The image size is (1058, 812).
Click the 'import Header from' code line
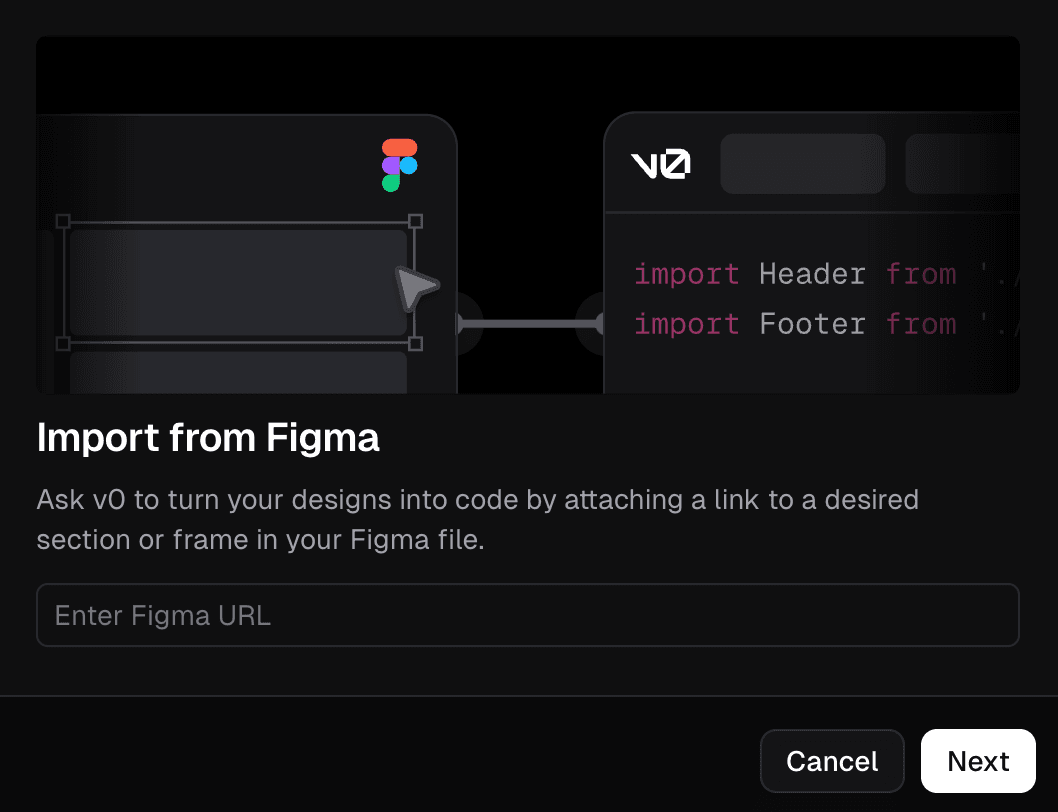pyautogui.click(x=795, y=273)
